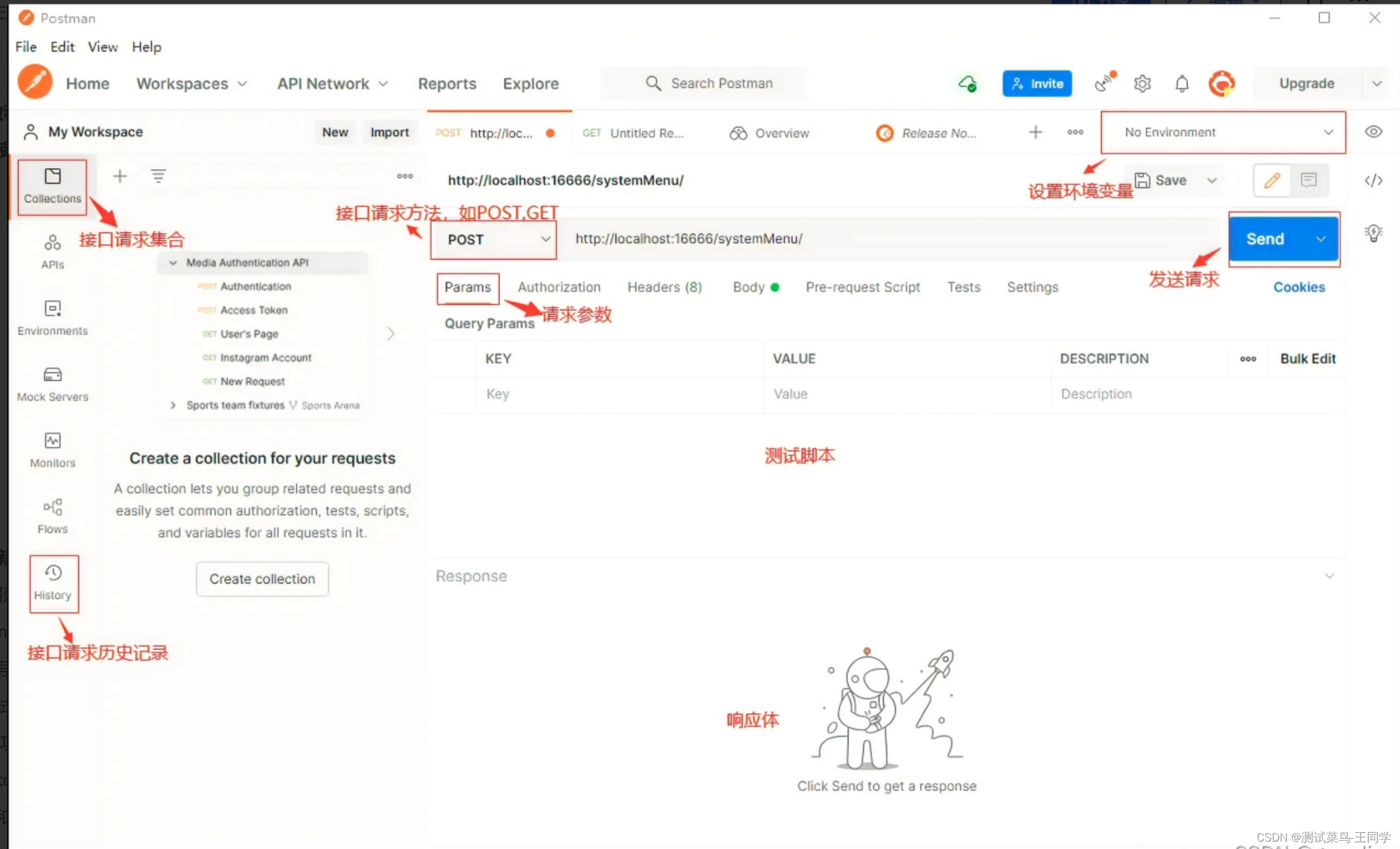Open the settings gear icon
Screen dimensions: 1400x849
pyautogui.click(x=1142, y=83)
